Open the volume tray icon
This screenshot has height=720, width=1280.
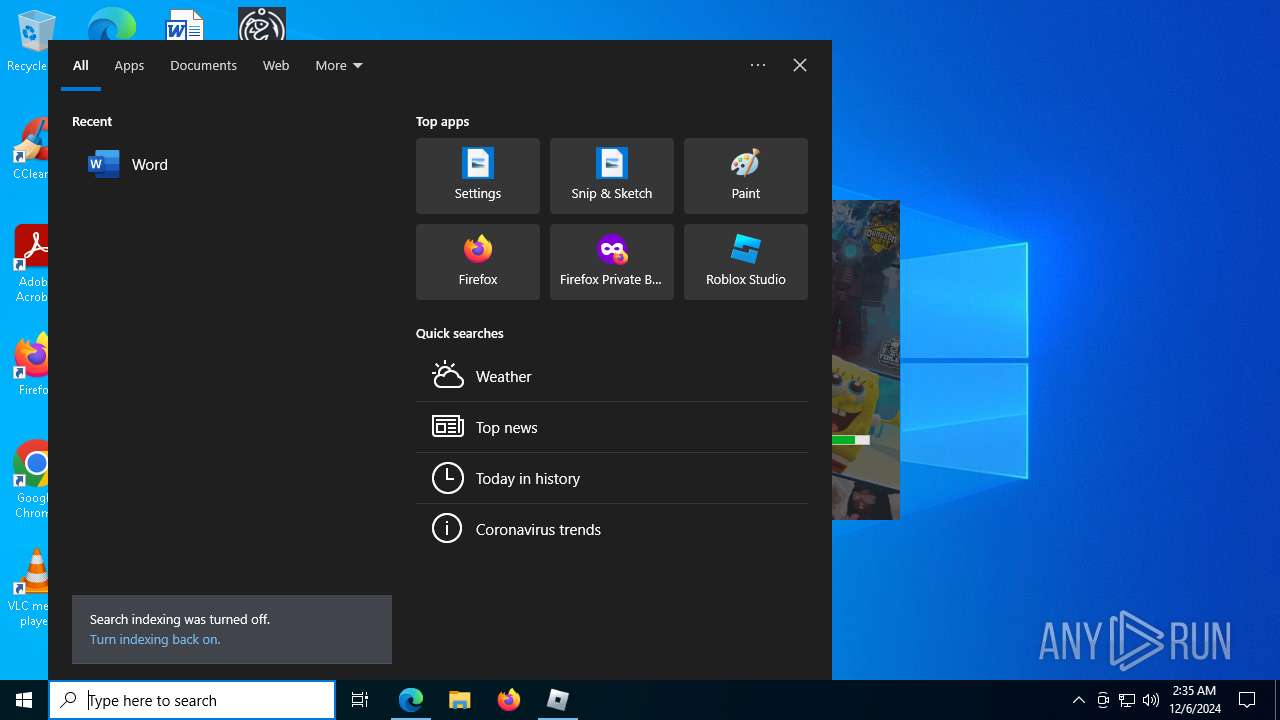(x=1151, y=700)
